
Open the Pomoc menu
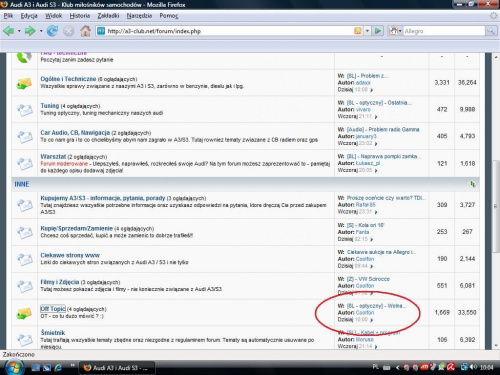pos(169,16)
